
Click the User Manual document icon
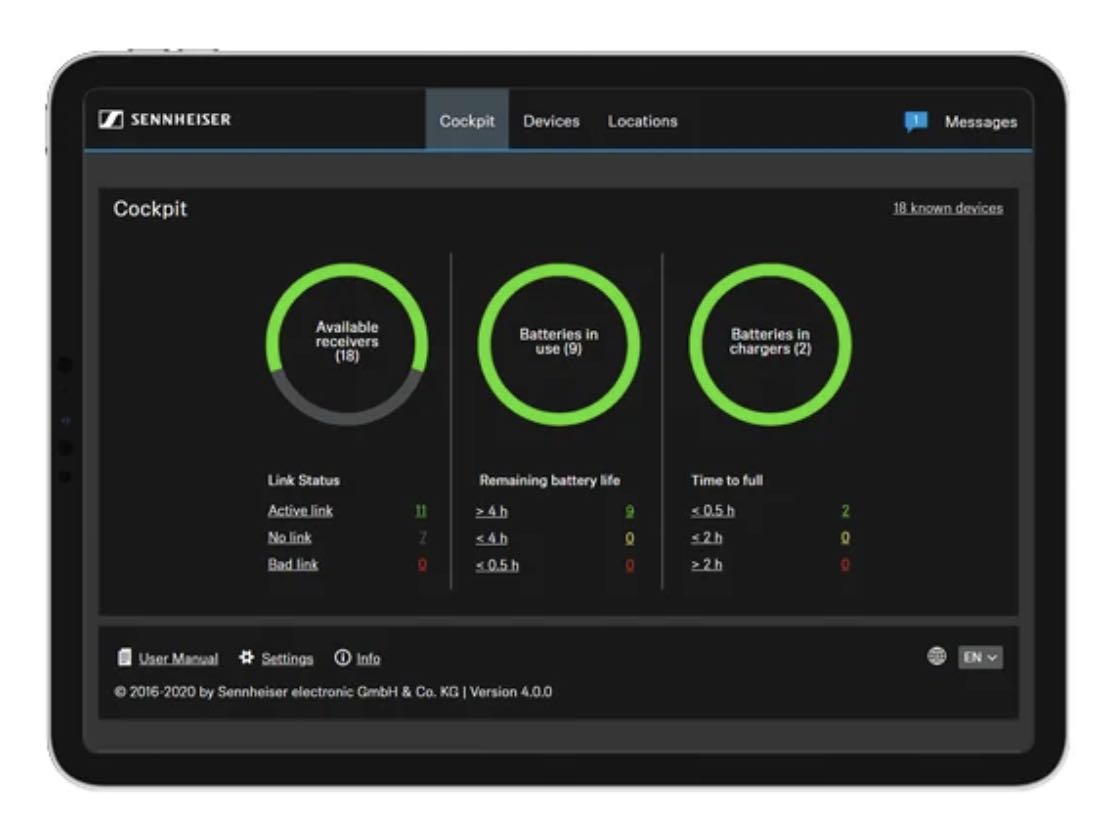tap(124, 658)
